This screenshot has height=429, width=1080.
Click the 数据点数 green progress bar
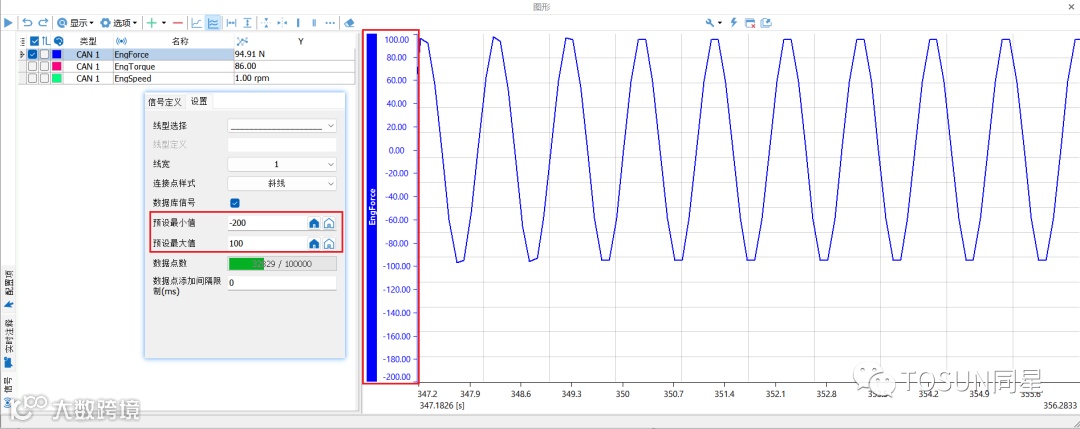coord(282,264)
